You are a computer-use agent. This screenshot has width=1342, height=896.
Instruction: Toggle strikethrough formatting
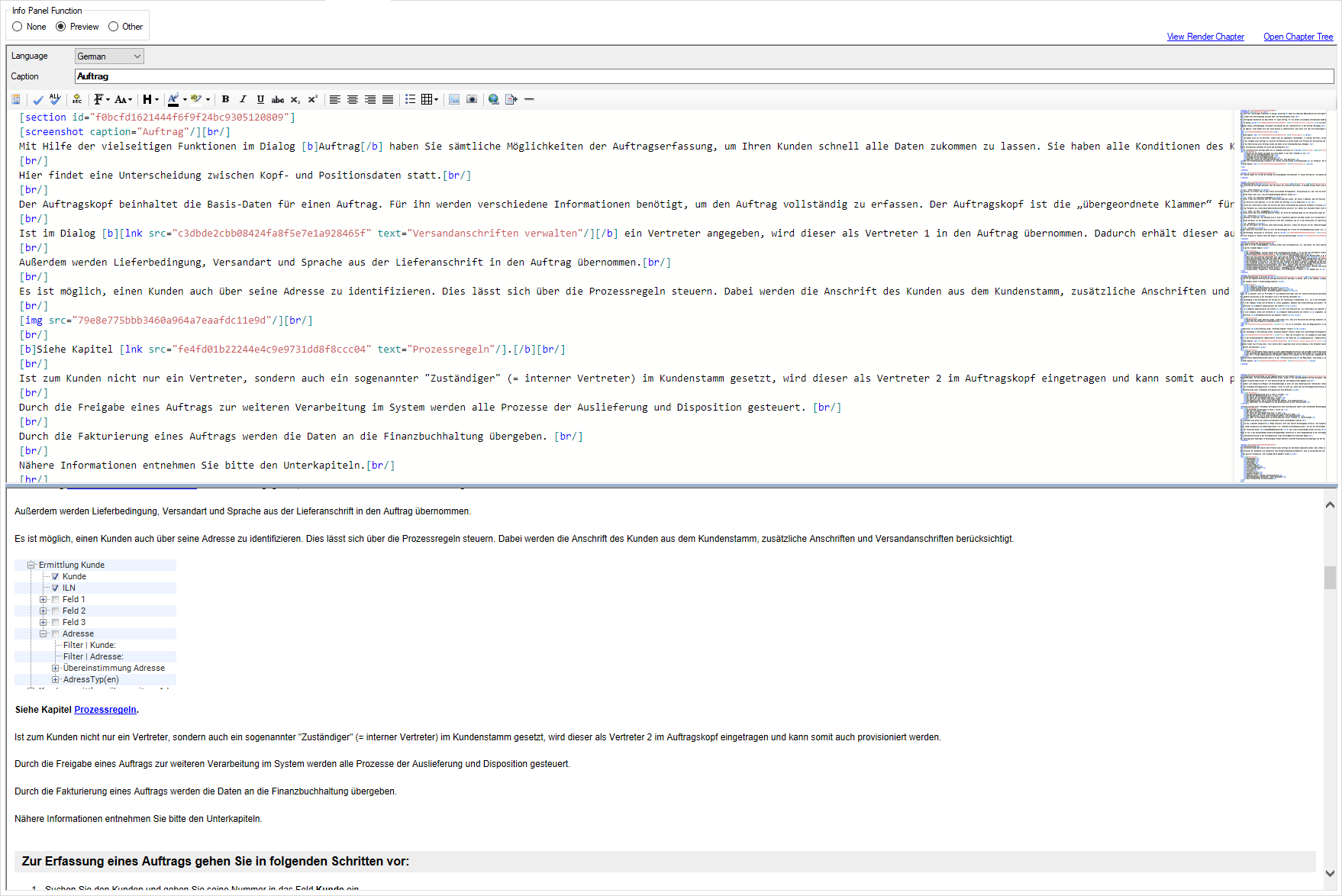(278, 99)
